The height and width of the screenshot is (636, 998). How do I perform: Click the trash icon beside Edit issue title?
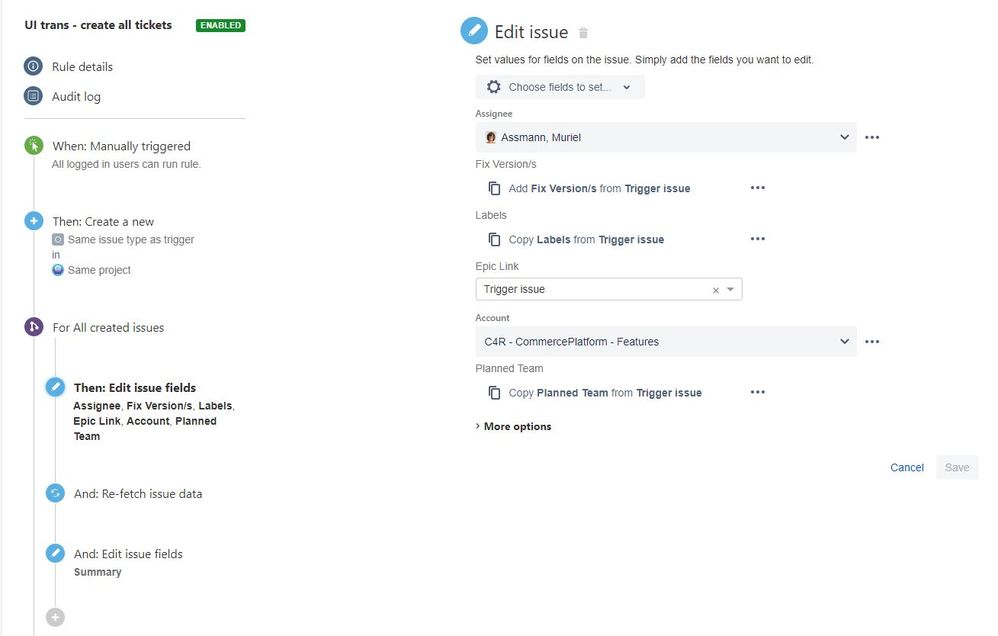click(x=585, y=31)
